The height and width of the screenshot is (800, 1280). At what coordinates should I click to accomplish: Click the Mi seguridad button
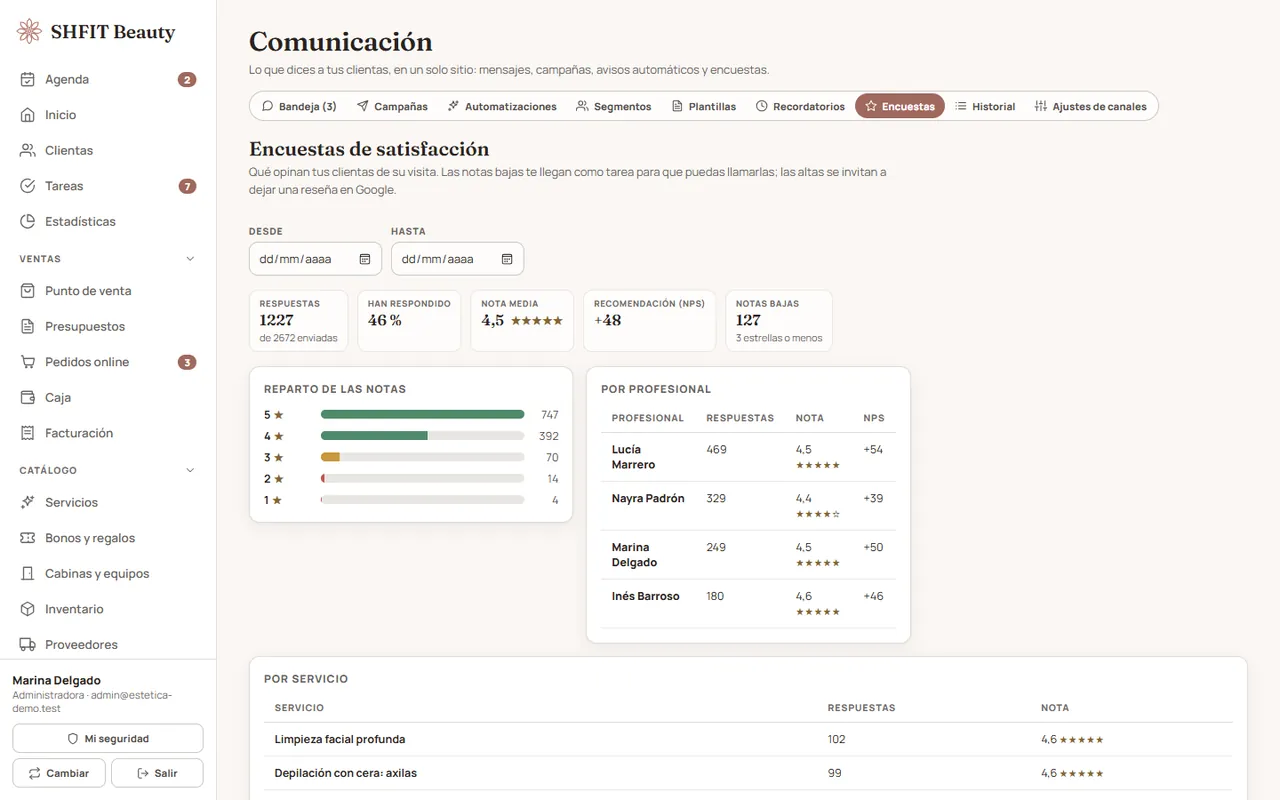pos(108,739)
